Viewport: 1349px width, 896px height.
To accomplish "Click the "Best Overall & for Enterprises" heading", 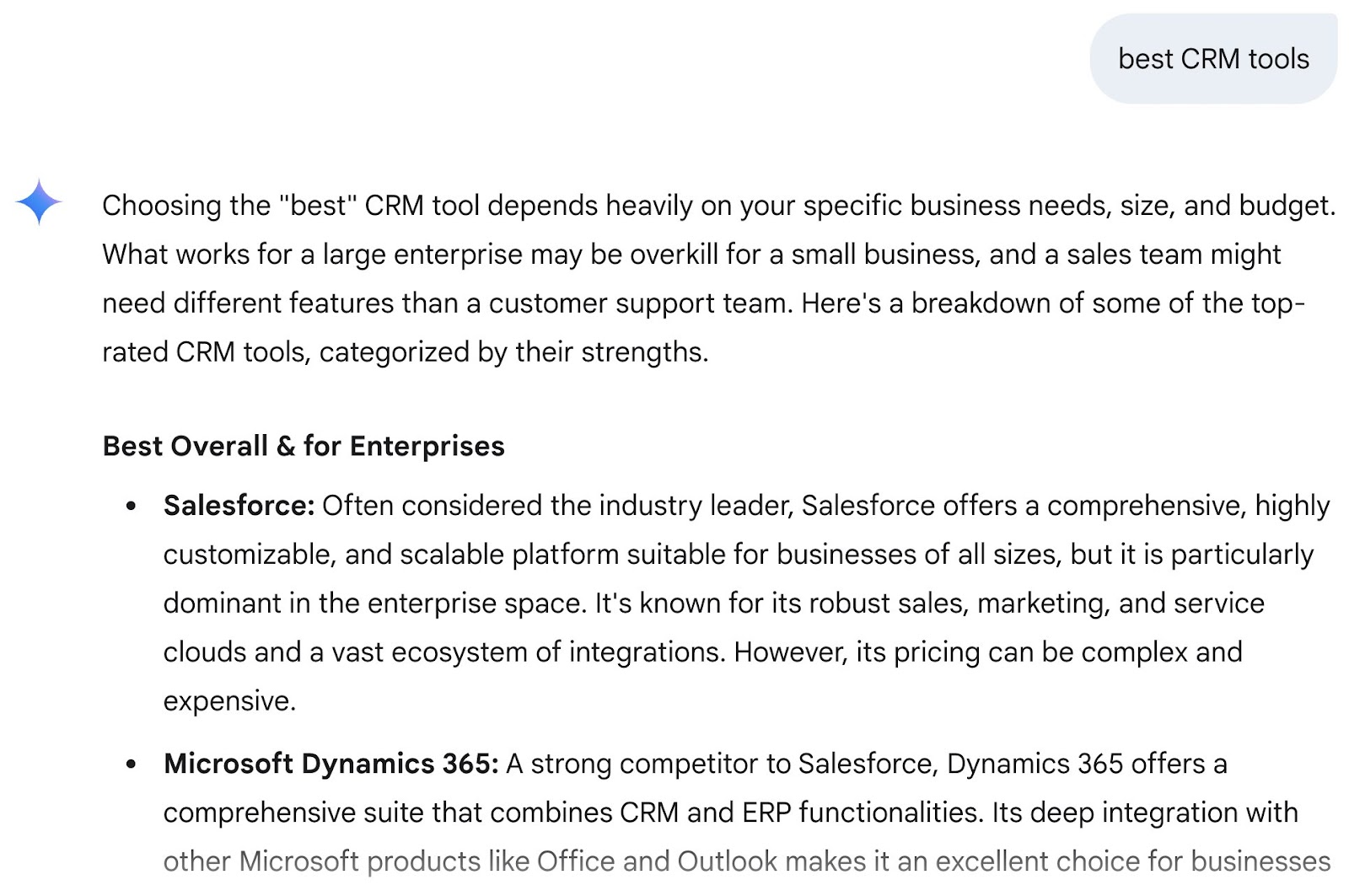I will point(304,446).
